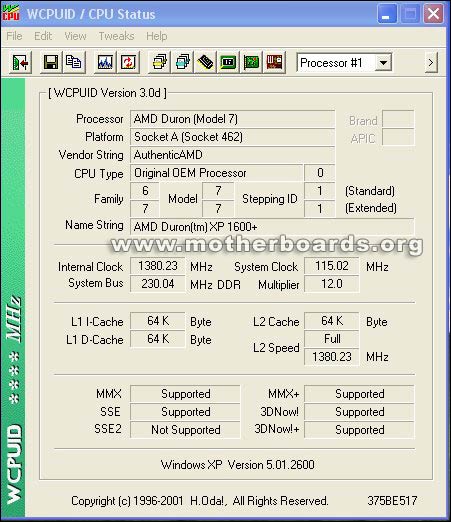The width and height of the screenshot is (451, 522).
Task: Open the green PCI card icon
Action: pos(251,62)
